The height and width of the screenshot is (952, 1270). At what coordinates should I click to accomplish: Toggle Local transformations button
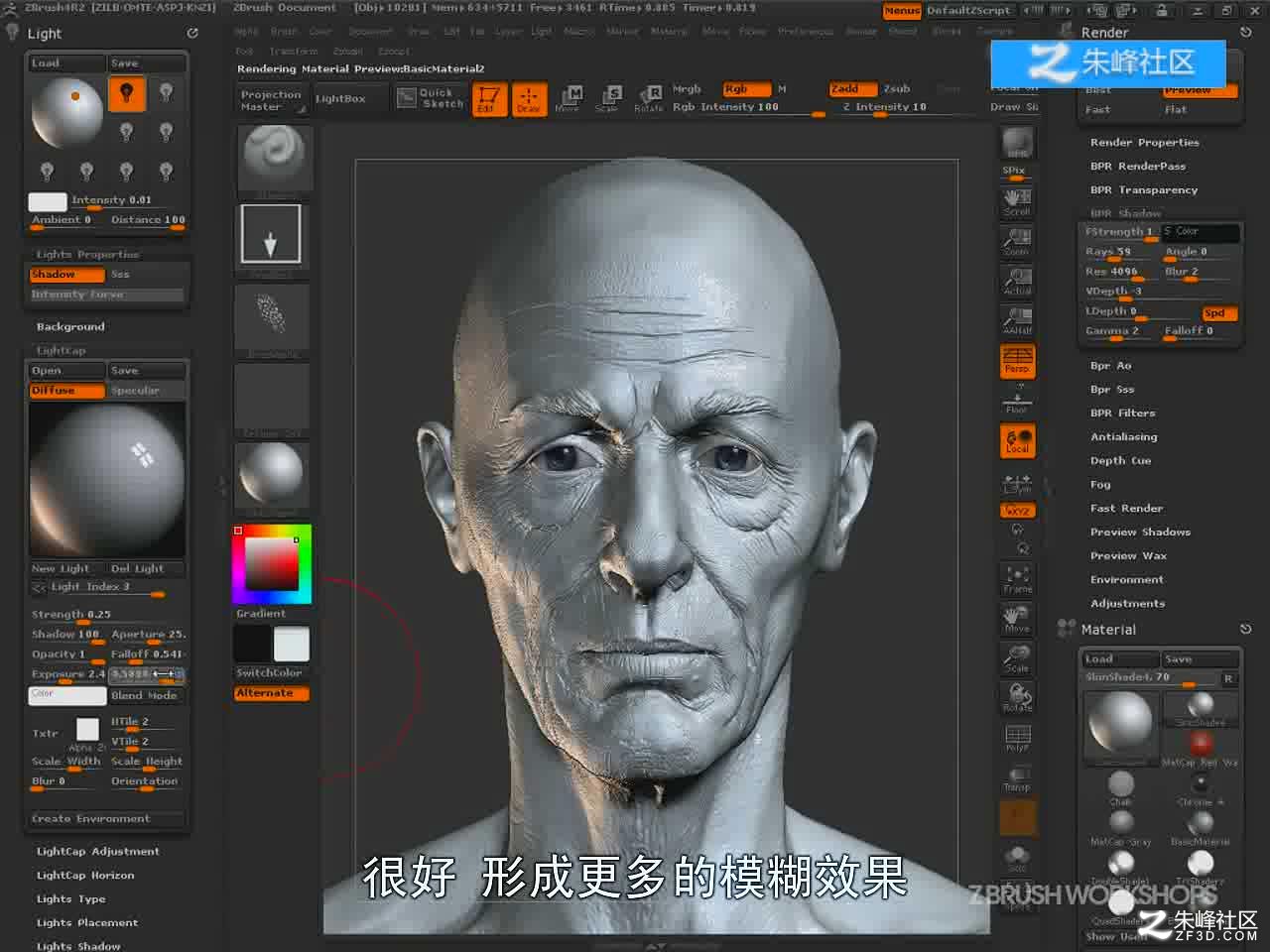1017,441
